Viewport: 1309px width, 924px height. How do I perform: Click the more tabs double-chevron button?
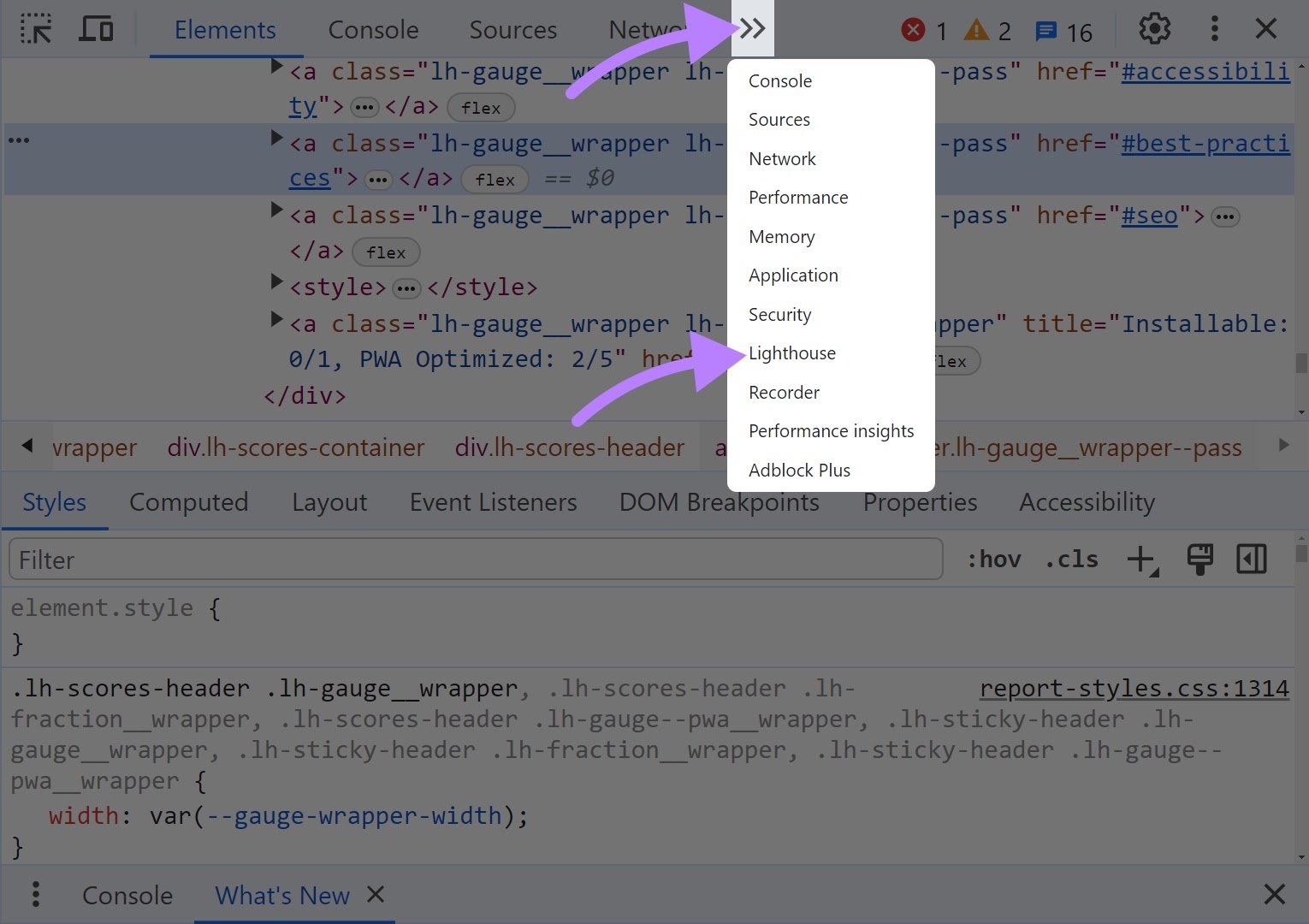[x=752, y=29]
